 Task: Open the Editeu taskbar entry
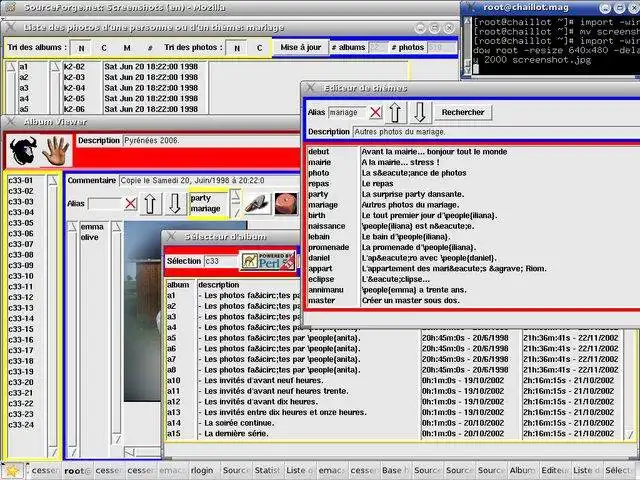555,471
